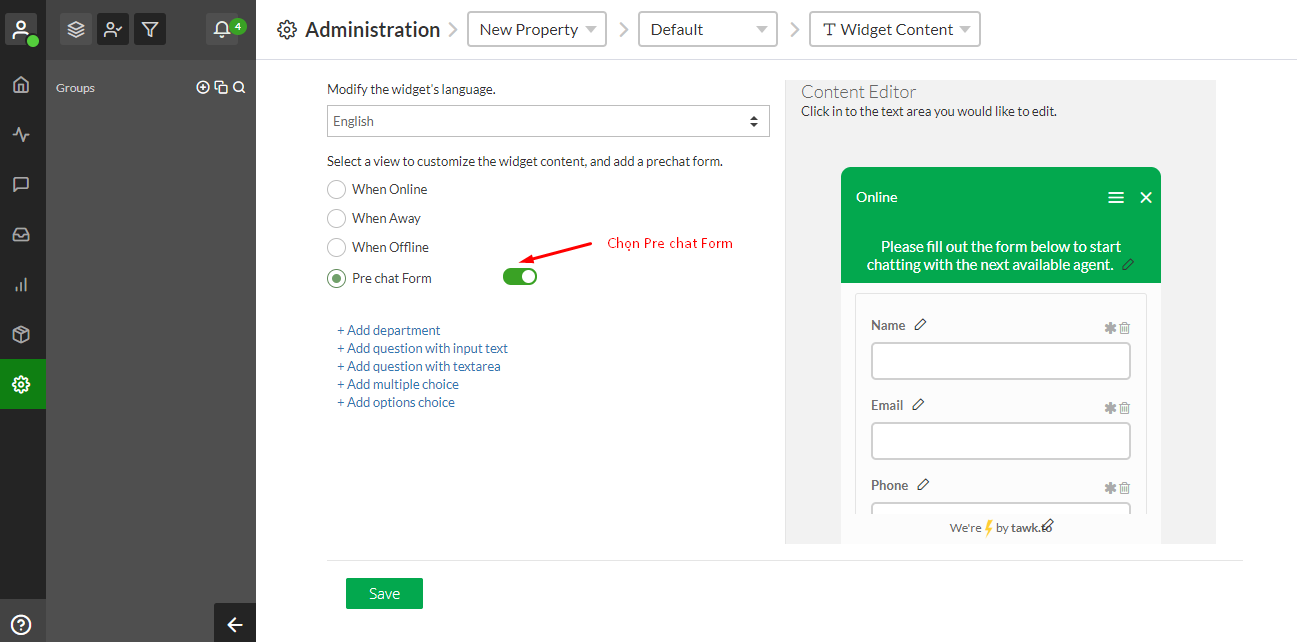Collapse sidebar with back arrow button
Screen dimensions: 1297x642
pyautogui.click(x=235, y=624)
